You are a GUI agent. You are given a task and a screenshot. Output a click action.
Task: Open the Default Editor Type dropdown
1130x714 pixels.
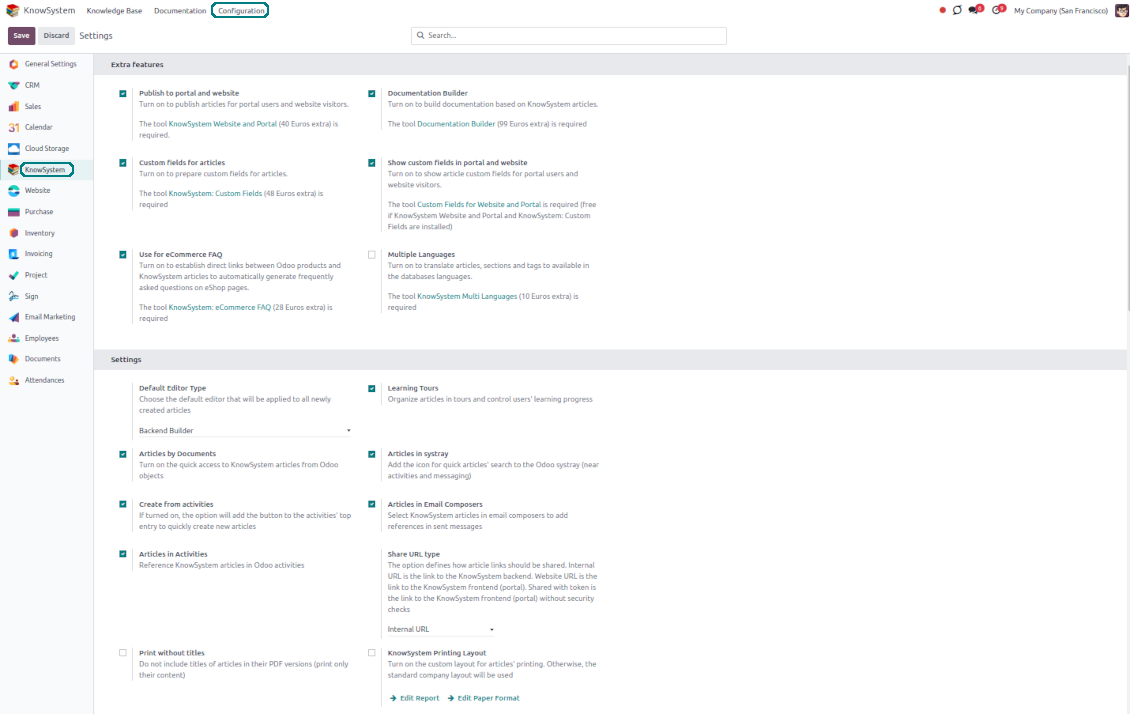pos(245,431)
